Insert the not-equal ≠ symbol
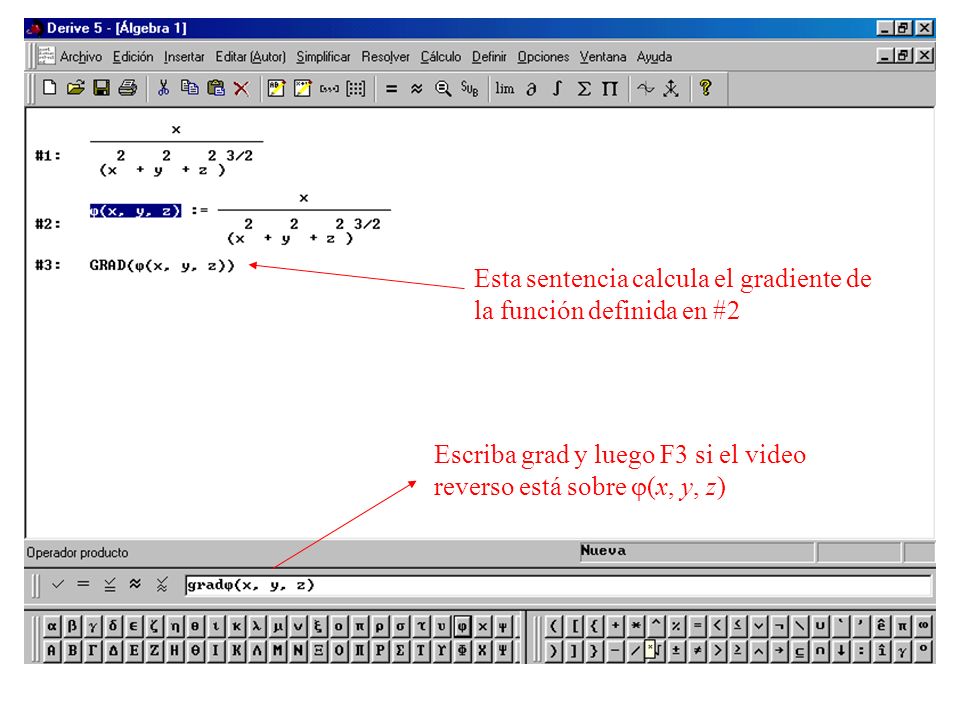 (697, 650)
